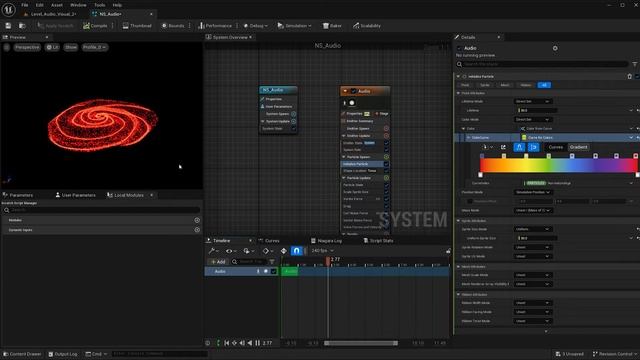Open the Perspective viewport menu
Screen dimensions: 640x360
click(27, 47)
